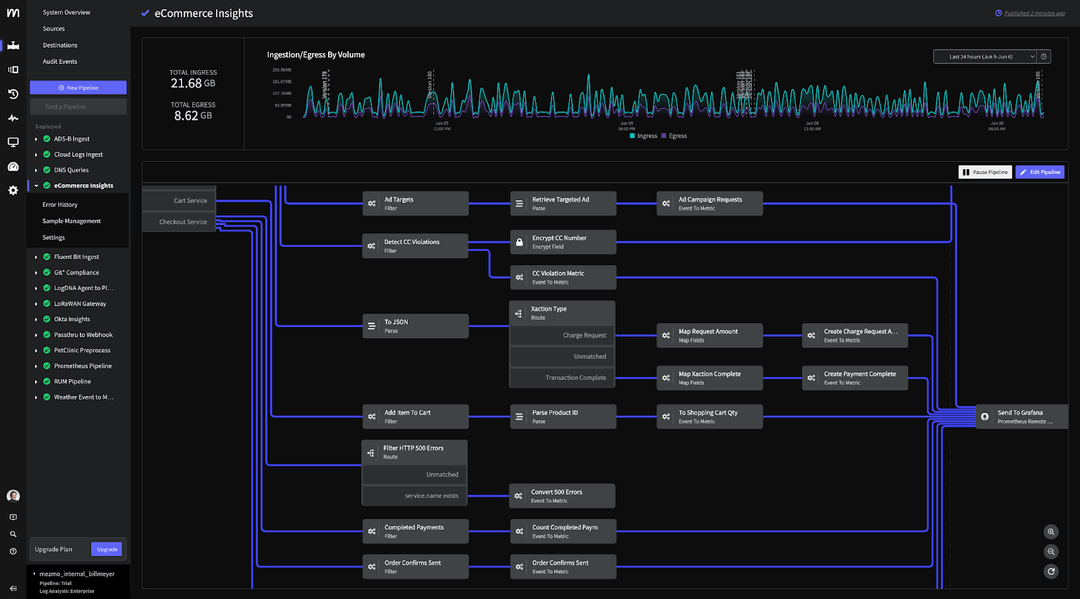Viewport: 1080px width, 599px height.
Task: Click the fit-to-view icon below the zoom controls
Action: 1051,571
